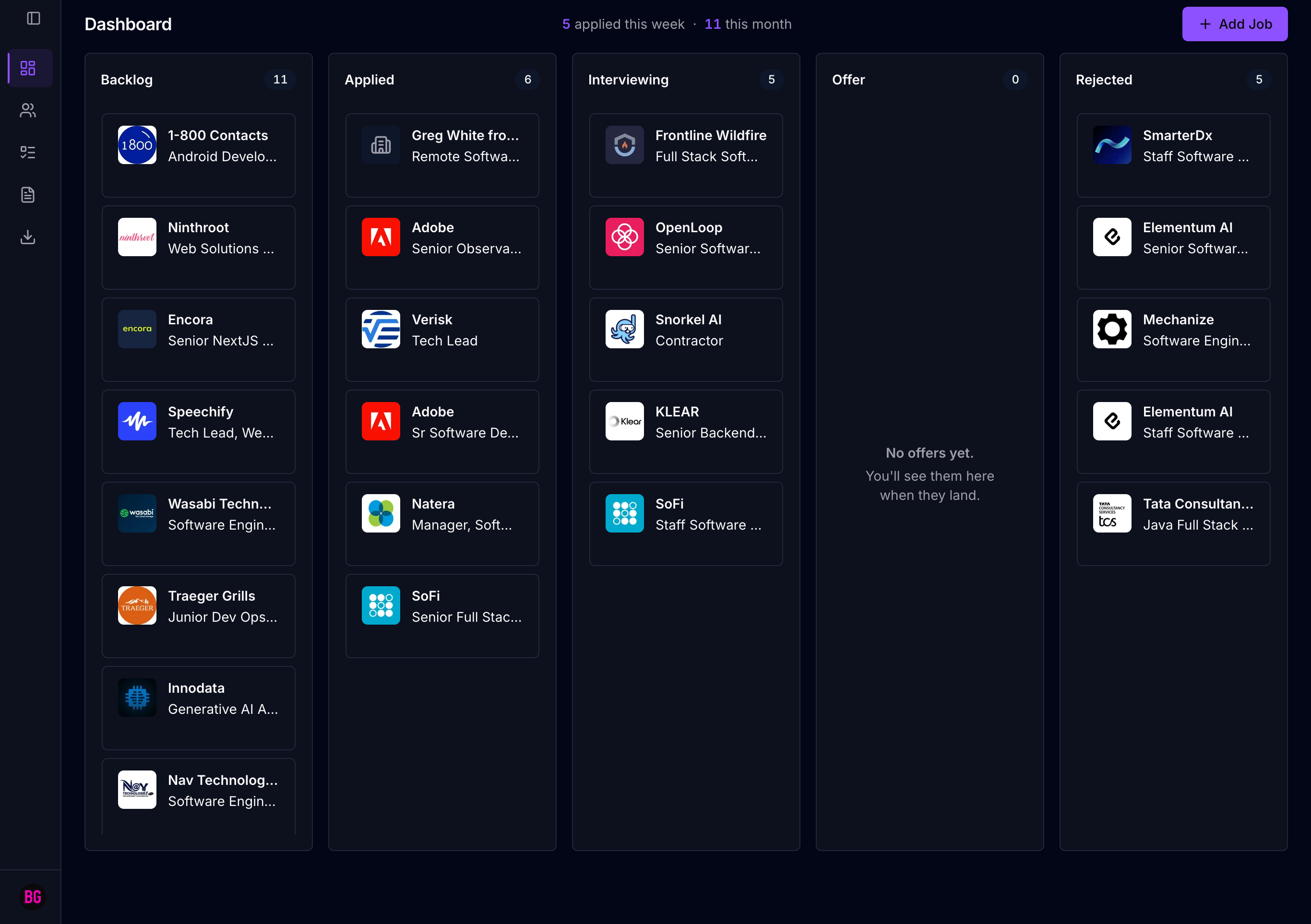Image resolution: width=1311 pixels, height=924 pixels.
Task: Open the SoFi Staff Software interviewing card
Action: point(686,523)
